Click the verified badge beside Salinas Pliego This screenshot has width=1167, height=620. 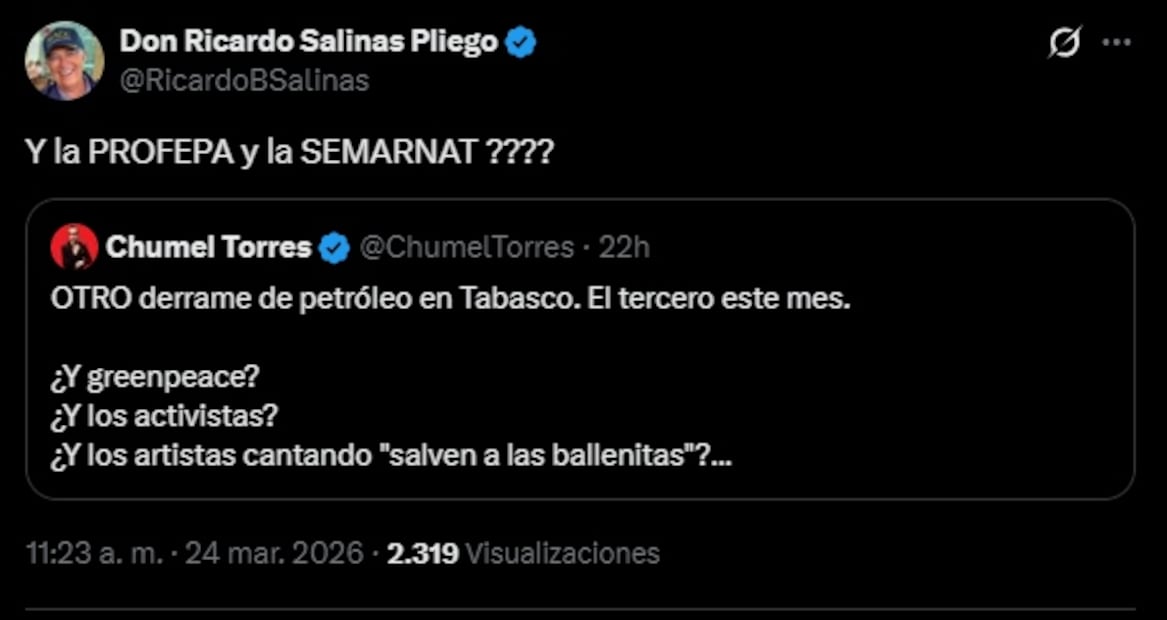[522, 42]
